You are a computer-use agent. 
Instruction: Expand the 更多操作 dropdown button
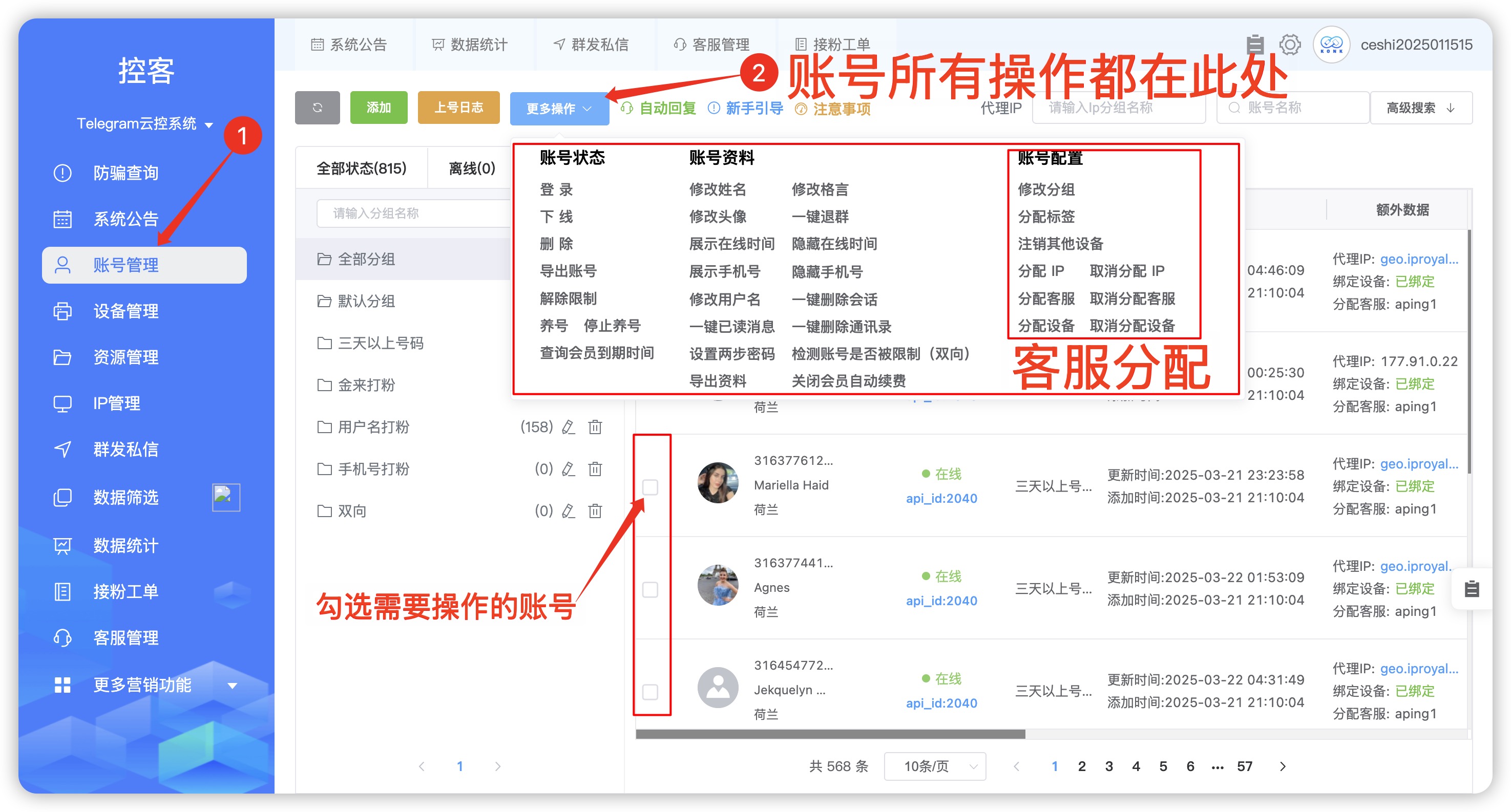click(559, 109)
